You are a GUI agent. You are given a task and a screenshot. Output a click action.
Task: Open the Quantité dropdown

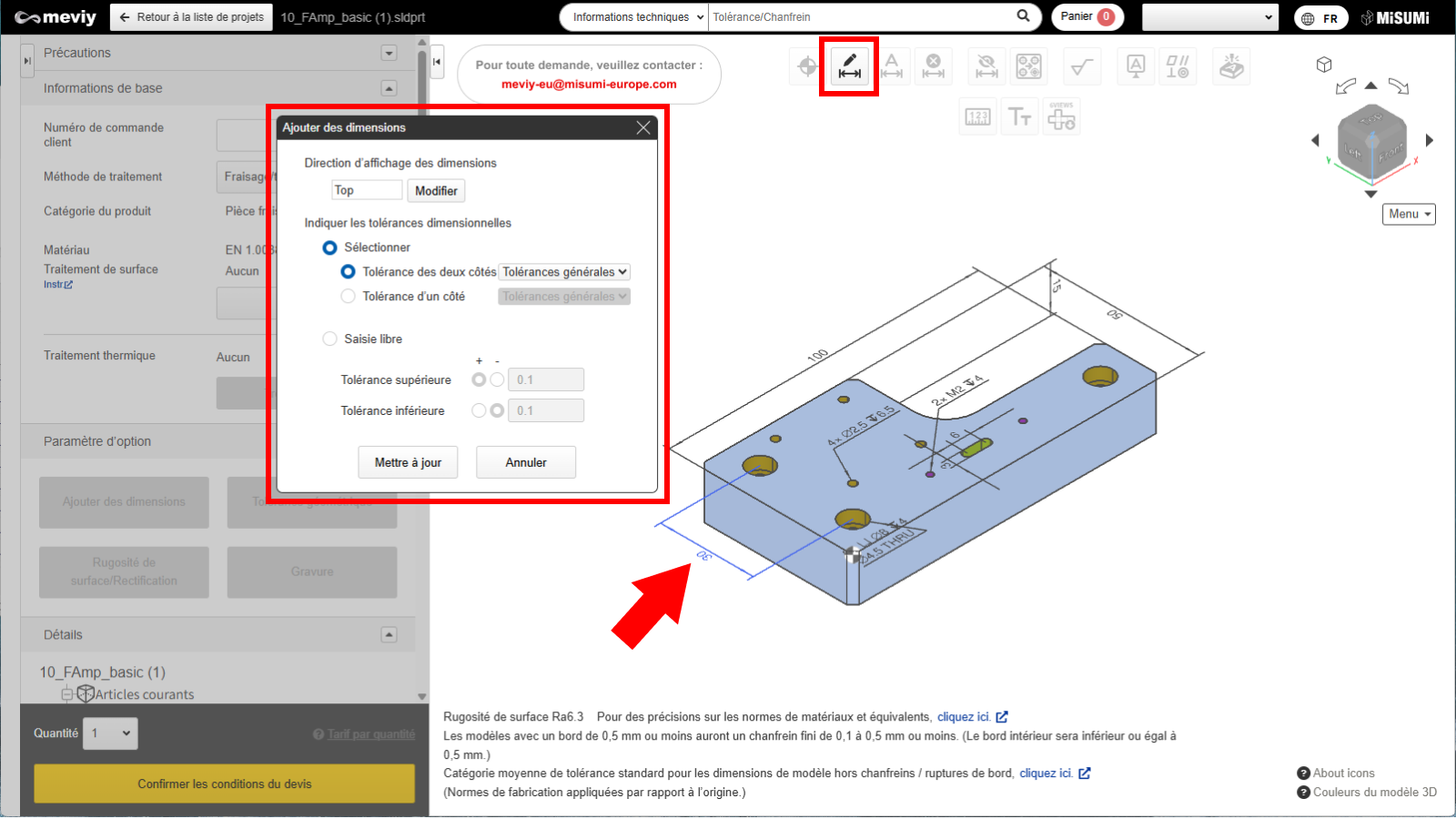tap(111, 733)
